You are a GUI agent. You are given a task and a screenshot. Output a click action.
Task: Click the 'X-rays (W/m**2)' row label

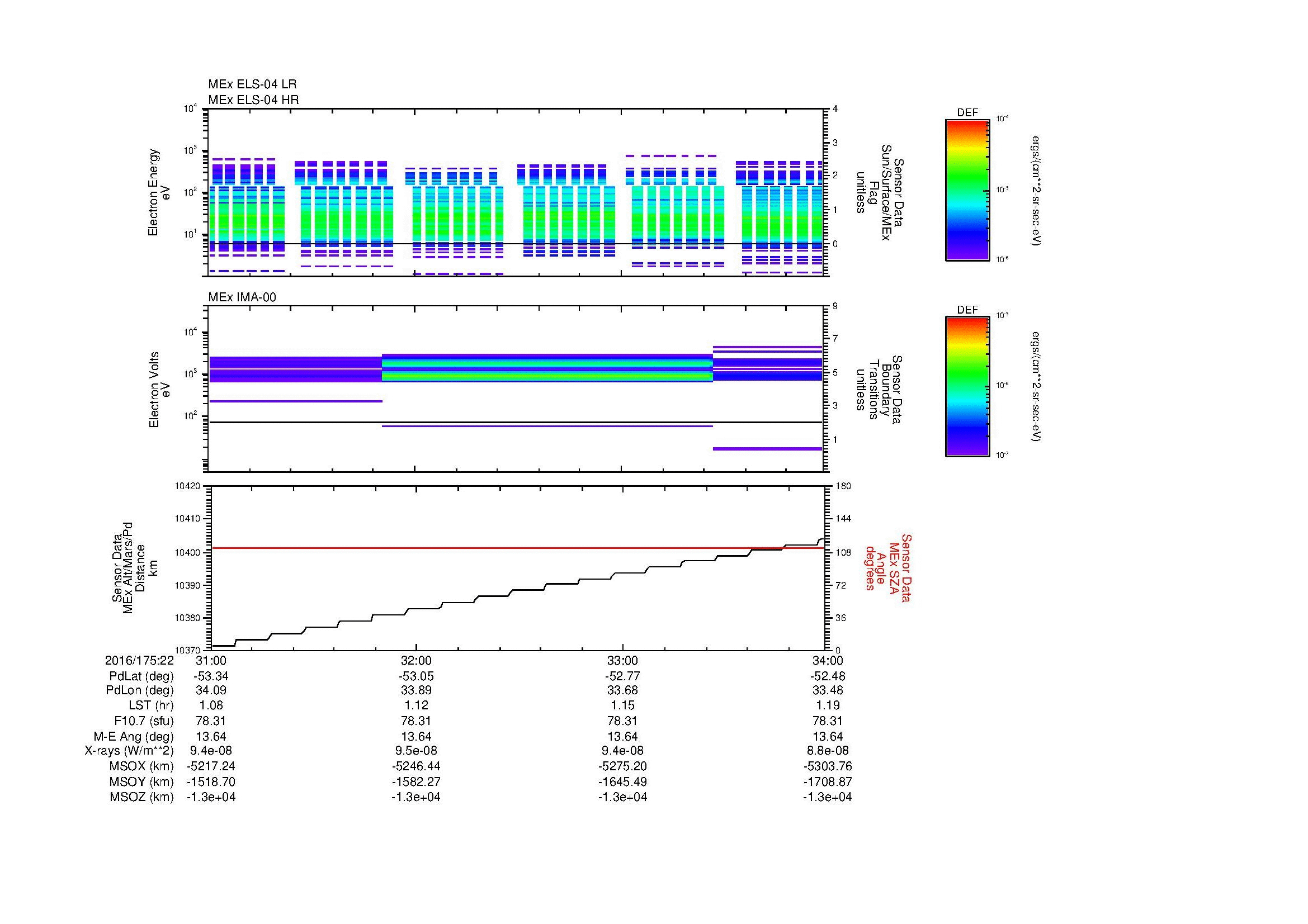click(x=129, y=751)
